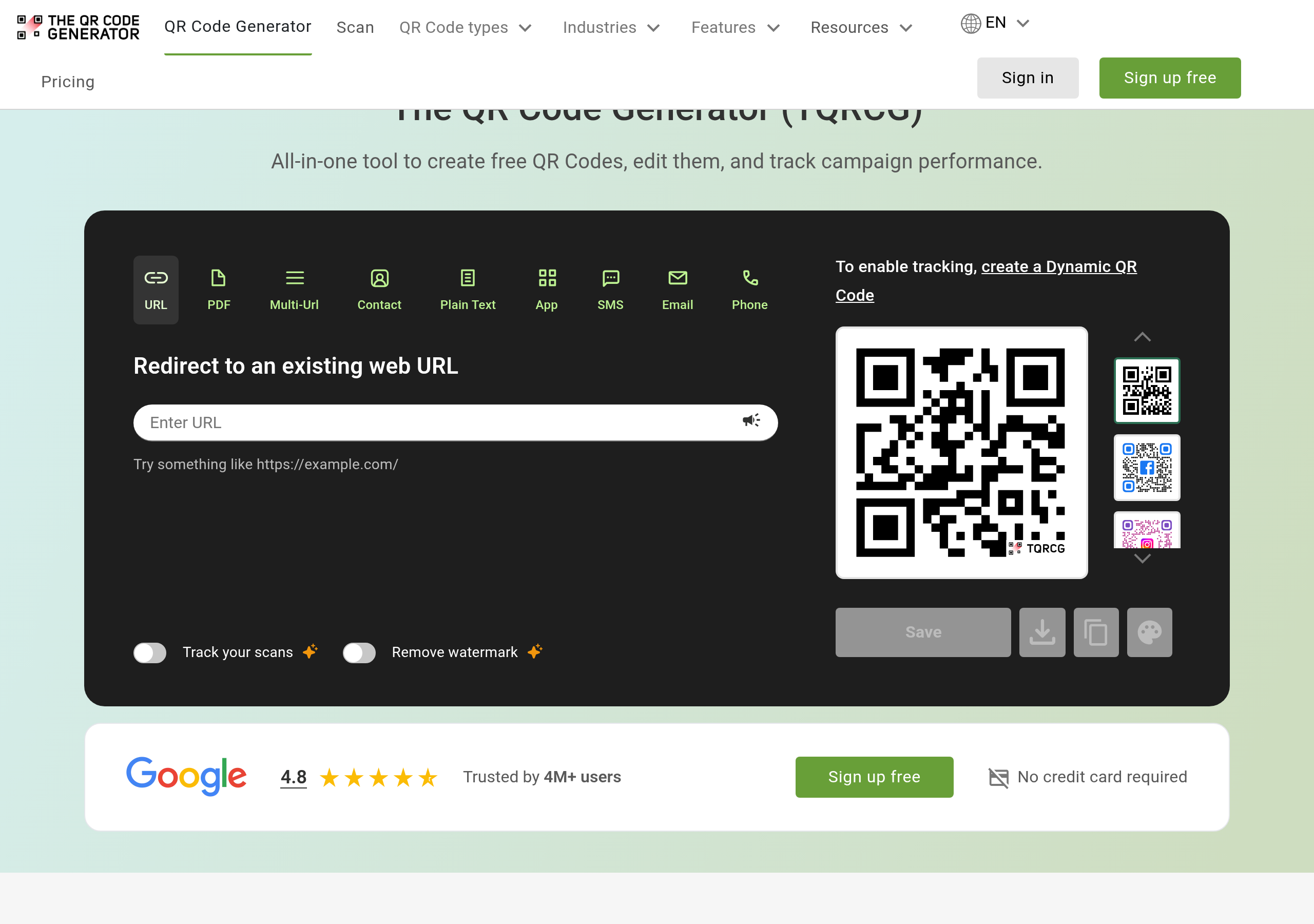Click the no-credit-card icon
This screenshot has width=1314, height=924.
999,777
